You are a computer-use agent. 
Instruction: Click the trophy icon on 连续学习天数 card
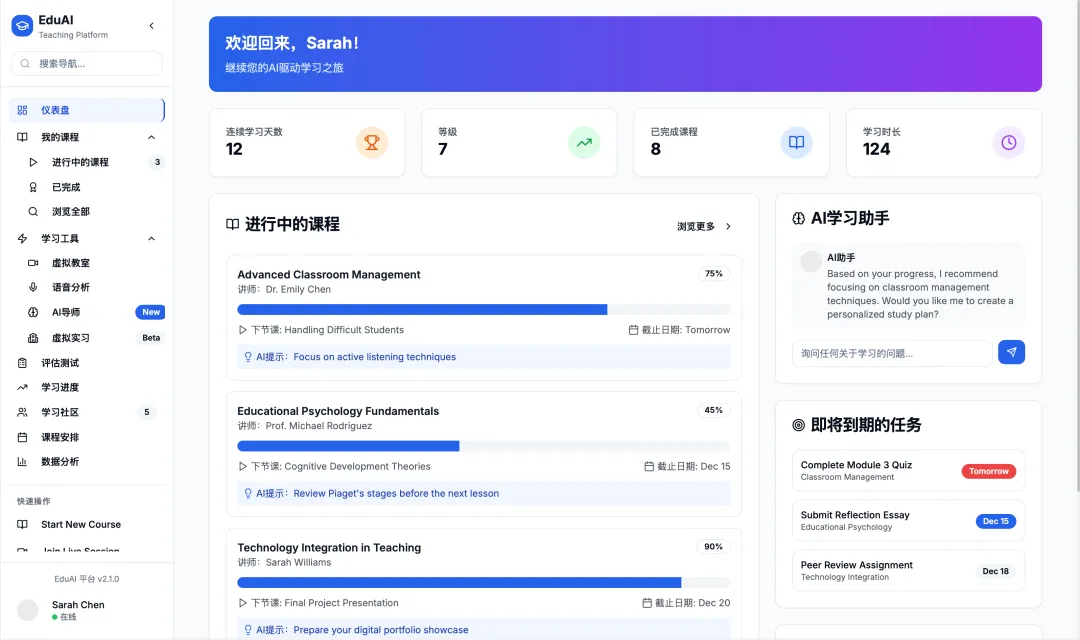[x=371, y=143]
